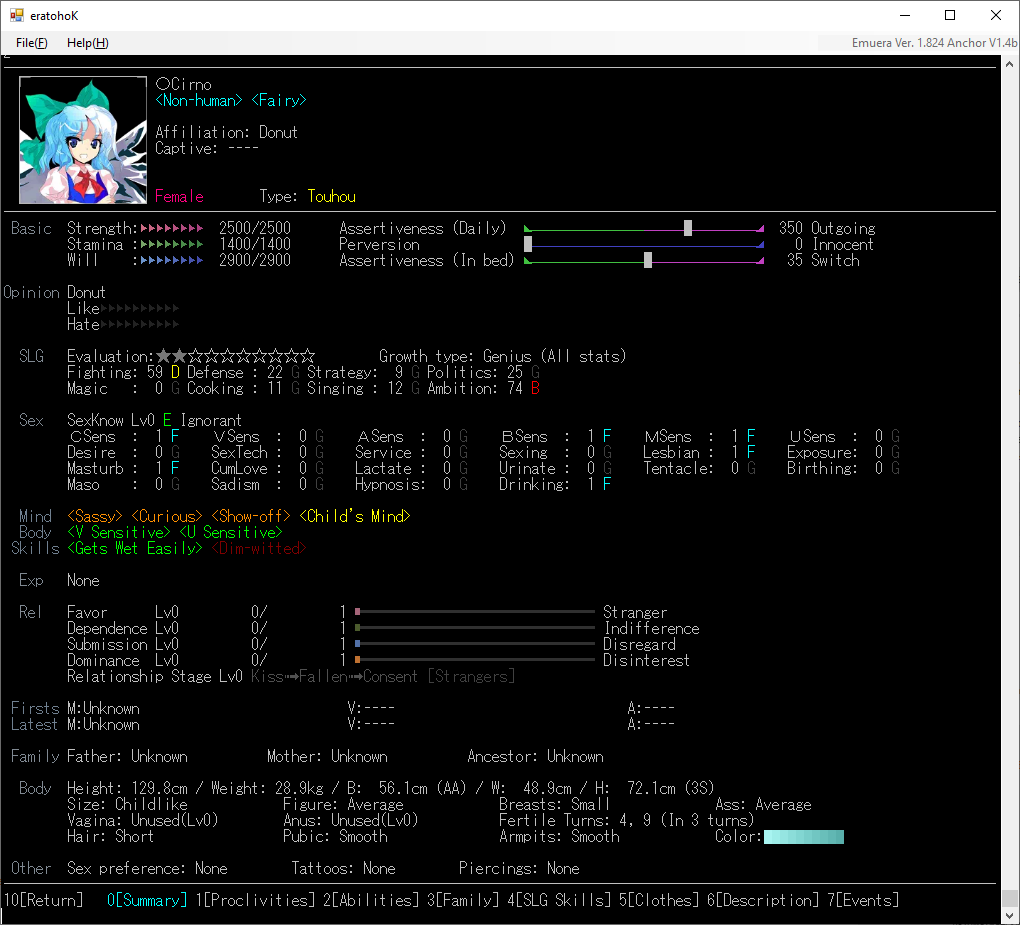Click the Submission relationship bar
1020x925 pixels.
point(475,644)
